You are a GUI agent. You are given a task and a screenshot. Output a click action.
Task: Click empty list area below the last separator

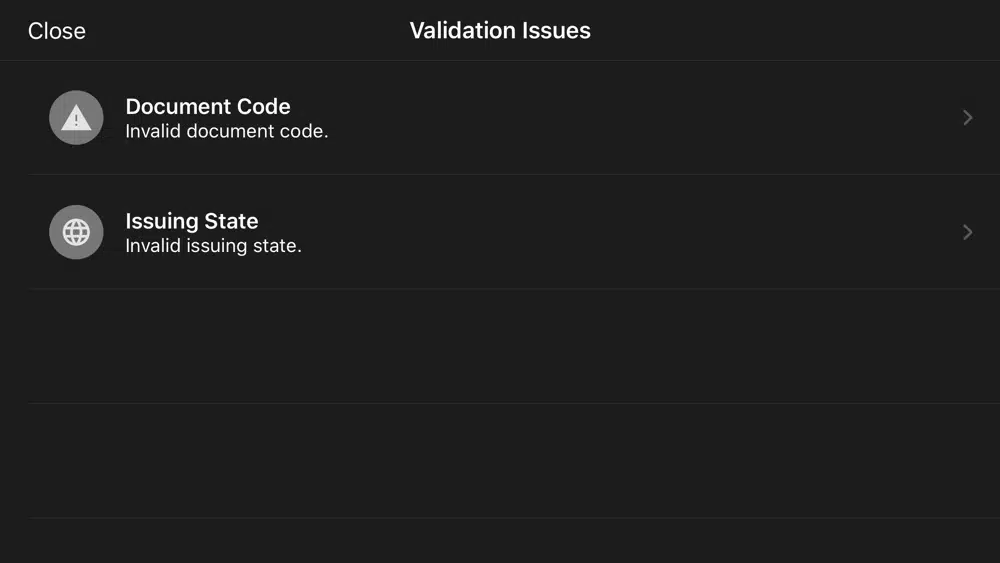(x=500, y=541)
